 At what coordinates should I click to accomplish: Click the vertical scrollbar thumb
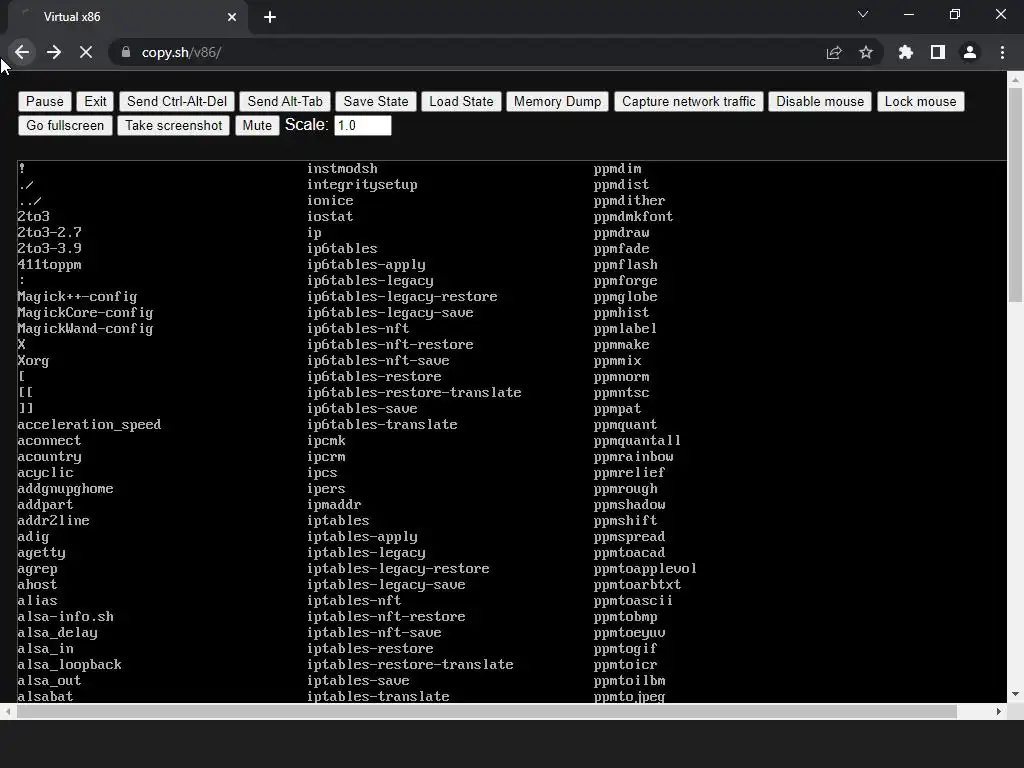click(1015, 195)
